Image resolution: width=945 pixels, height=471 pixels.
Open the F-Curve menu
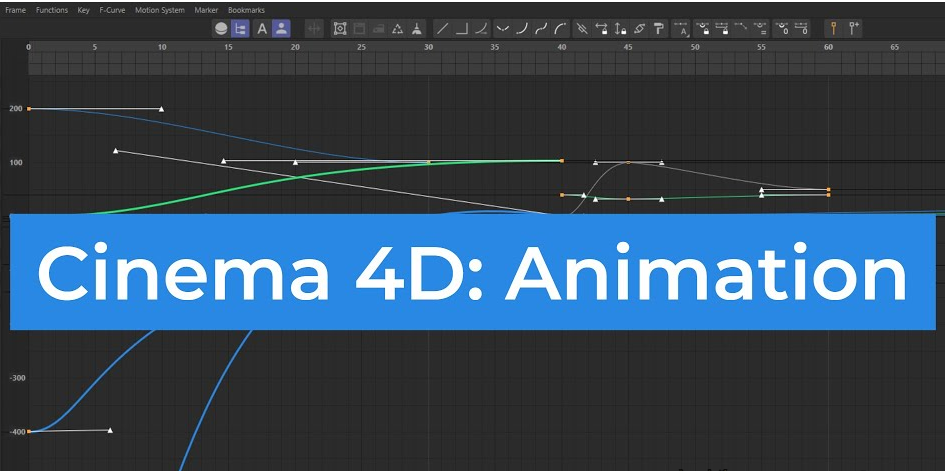(111, 10)
